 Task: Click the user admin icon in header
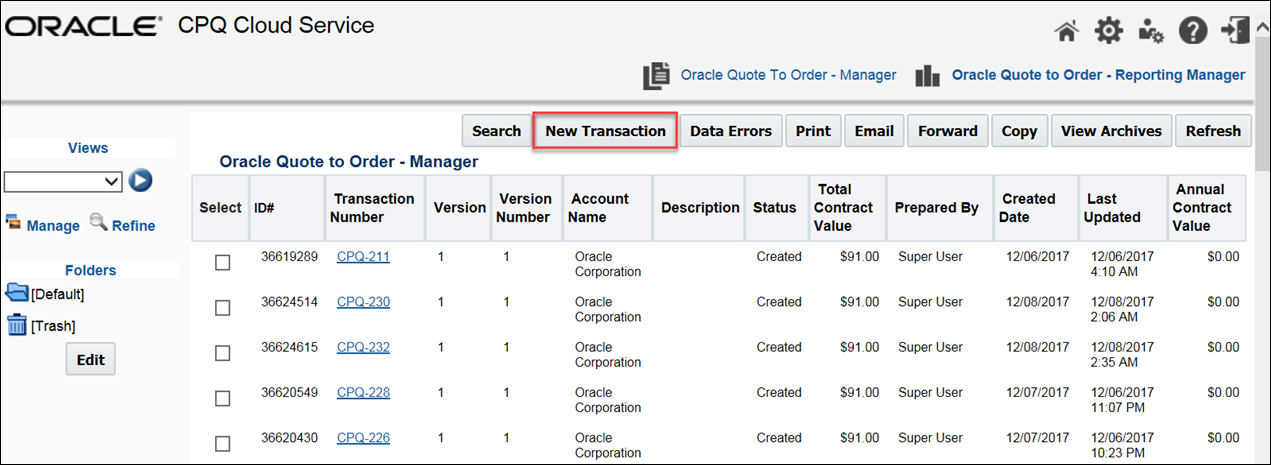point(1151,32)
